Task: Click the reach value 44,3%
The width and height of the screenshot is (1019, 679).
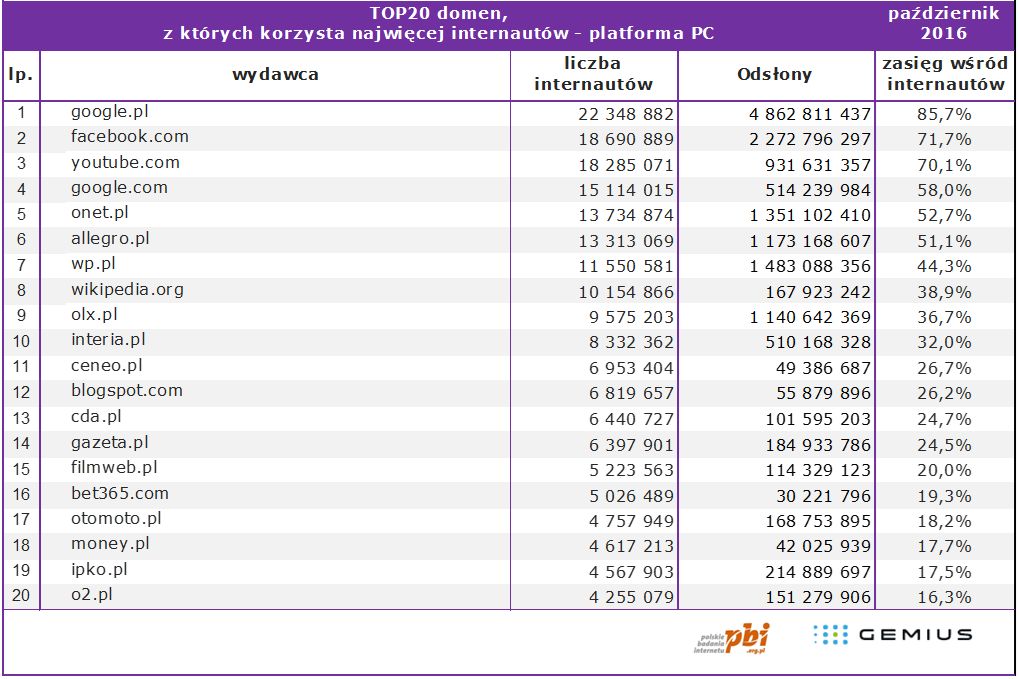Action: point(944,266)
